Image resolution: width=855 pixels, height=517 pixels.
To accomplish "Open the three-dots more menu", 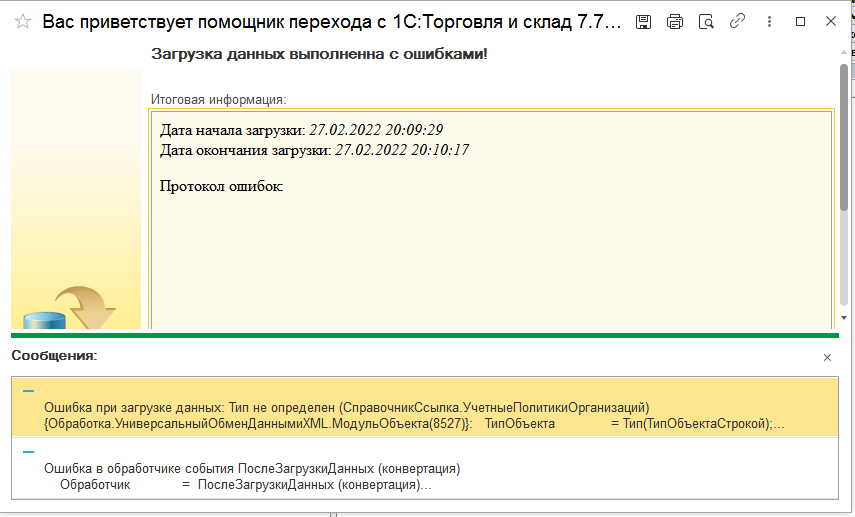I will click(769, 21).
